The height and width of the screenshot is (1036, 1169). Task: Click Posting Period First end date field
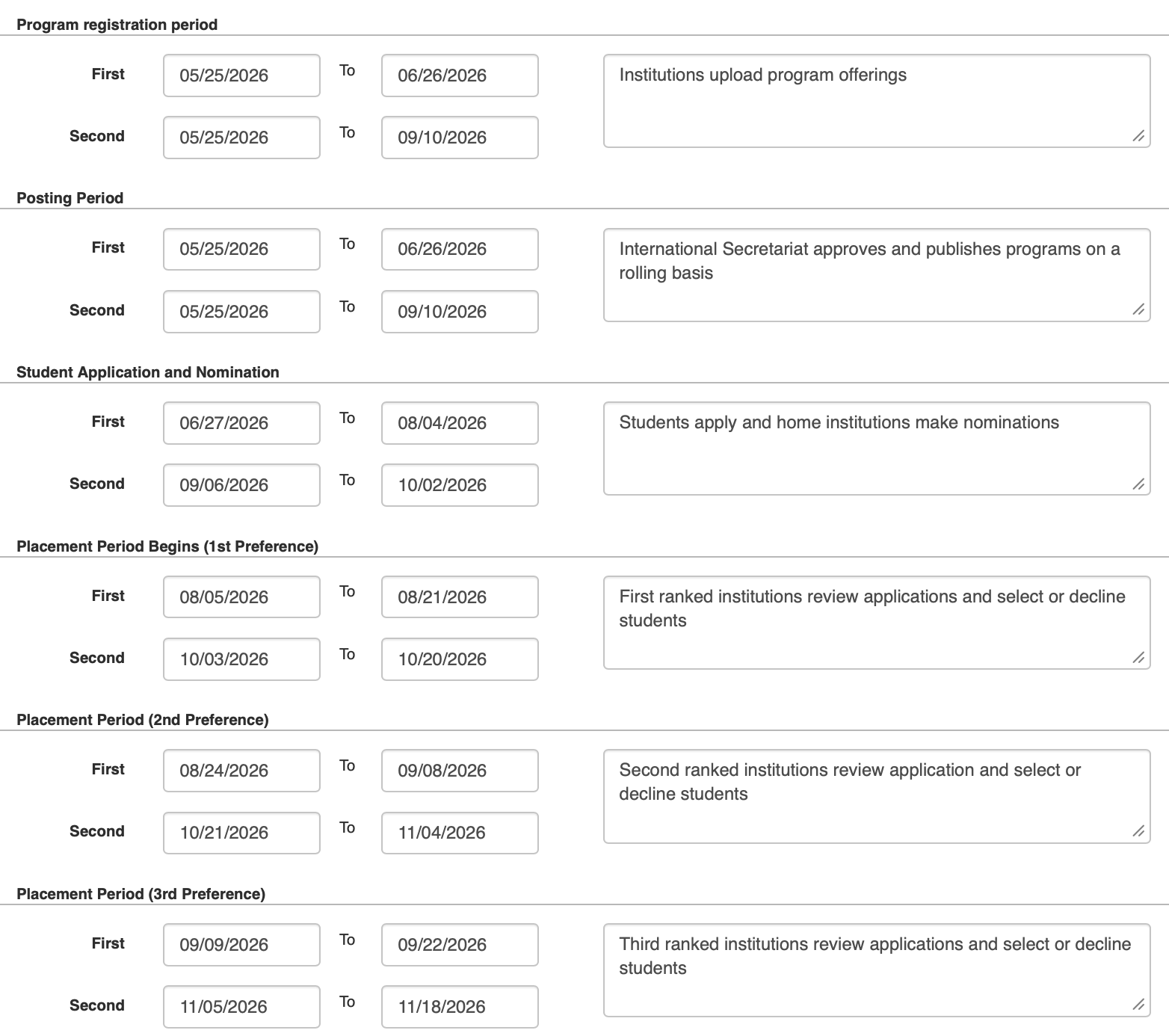click(x=460, y=249)
